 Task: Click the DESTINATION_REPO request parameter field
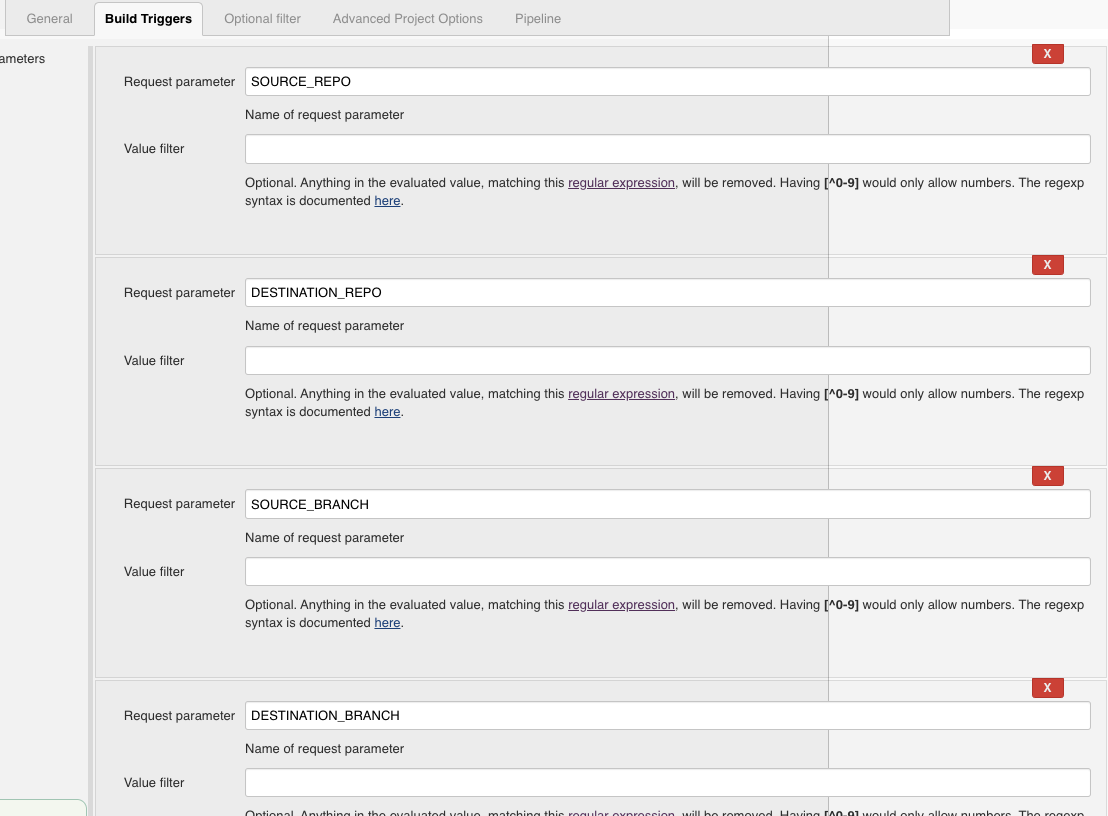pos(667,292)
